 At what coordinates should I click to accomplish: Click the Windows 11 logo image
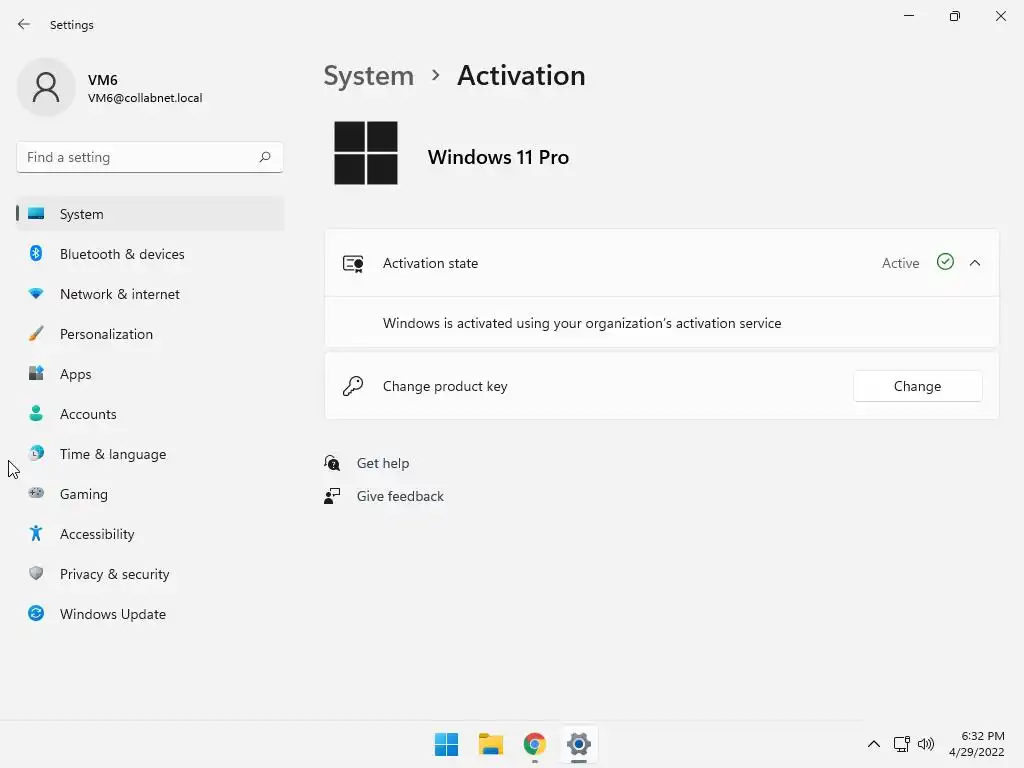(x=366, y=153)
